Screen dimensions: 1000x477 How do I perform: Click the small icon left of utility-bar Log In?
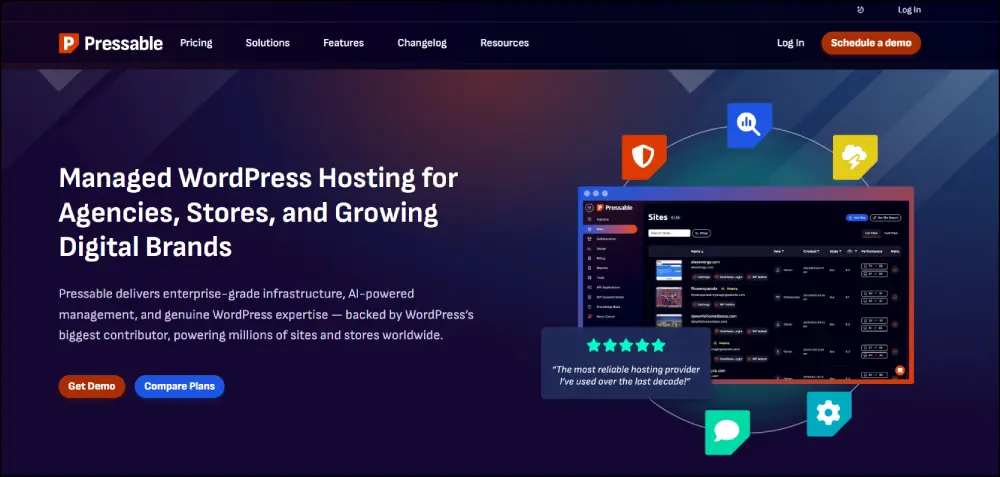pyautogui.click(x=860, y=10)
